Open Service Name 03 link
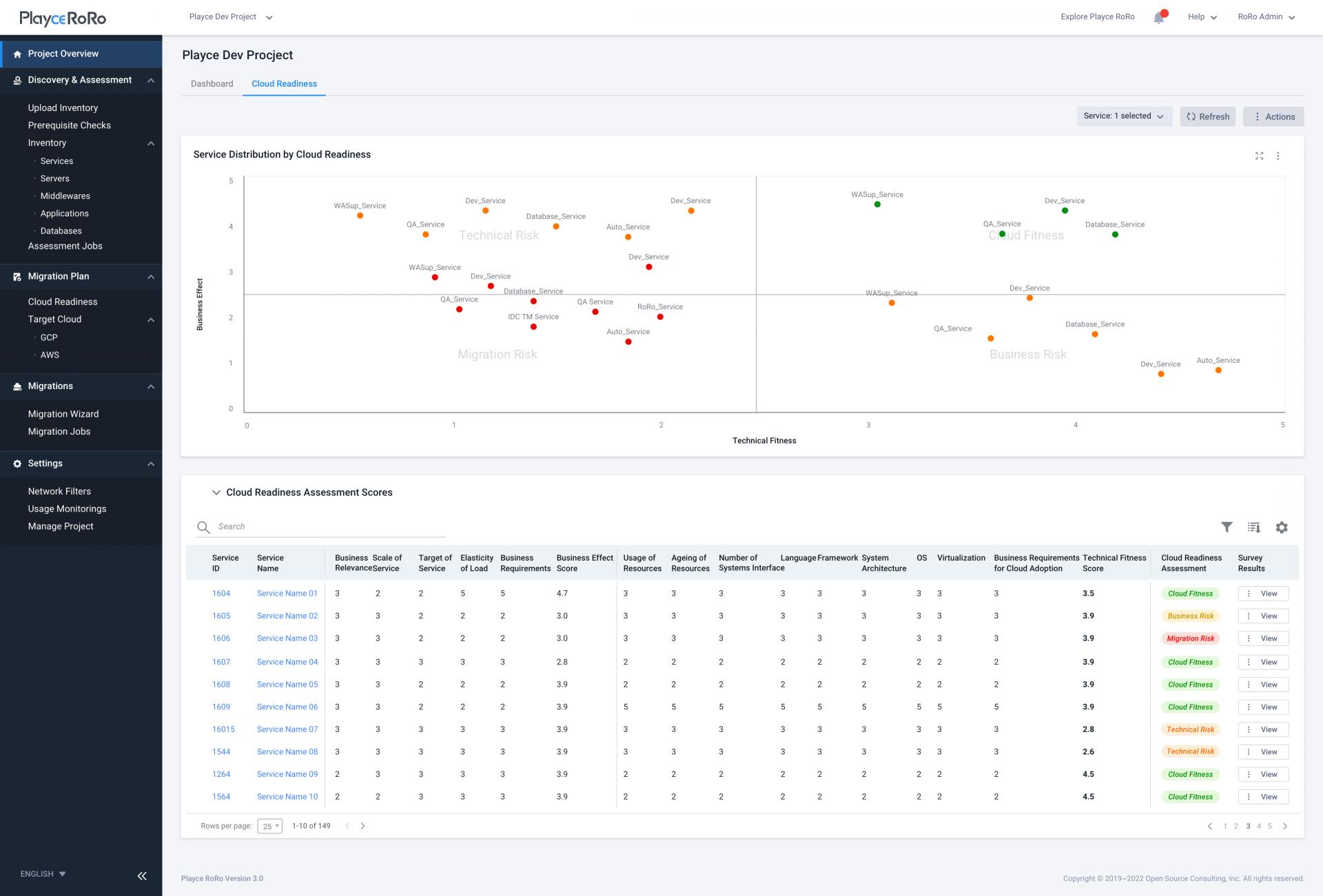The height and width of the screenshot is (896, 1323). tap(287, 638)
